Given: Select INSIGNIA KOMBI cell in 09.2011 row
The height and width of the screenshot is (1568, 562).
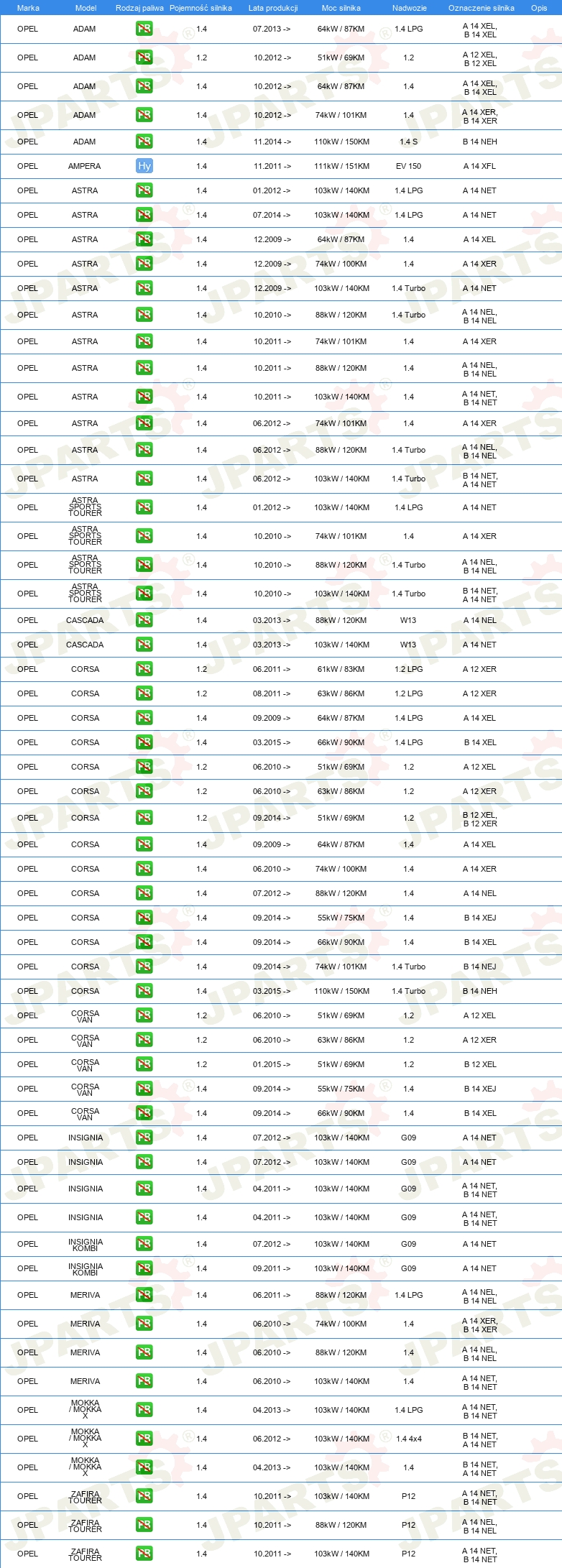Looking at the screenshot, I should [86, 1268].
